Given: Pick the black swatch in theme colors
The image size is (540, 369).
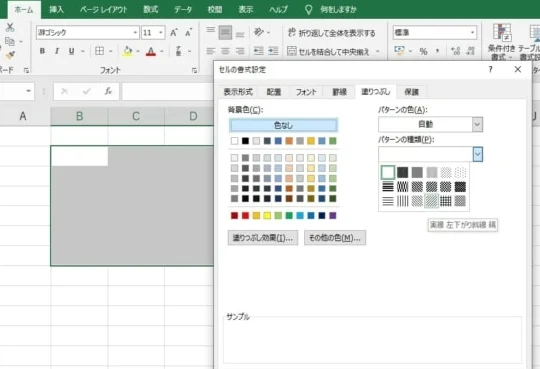Looking at the screenshot, I should point(245,141).
